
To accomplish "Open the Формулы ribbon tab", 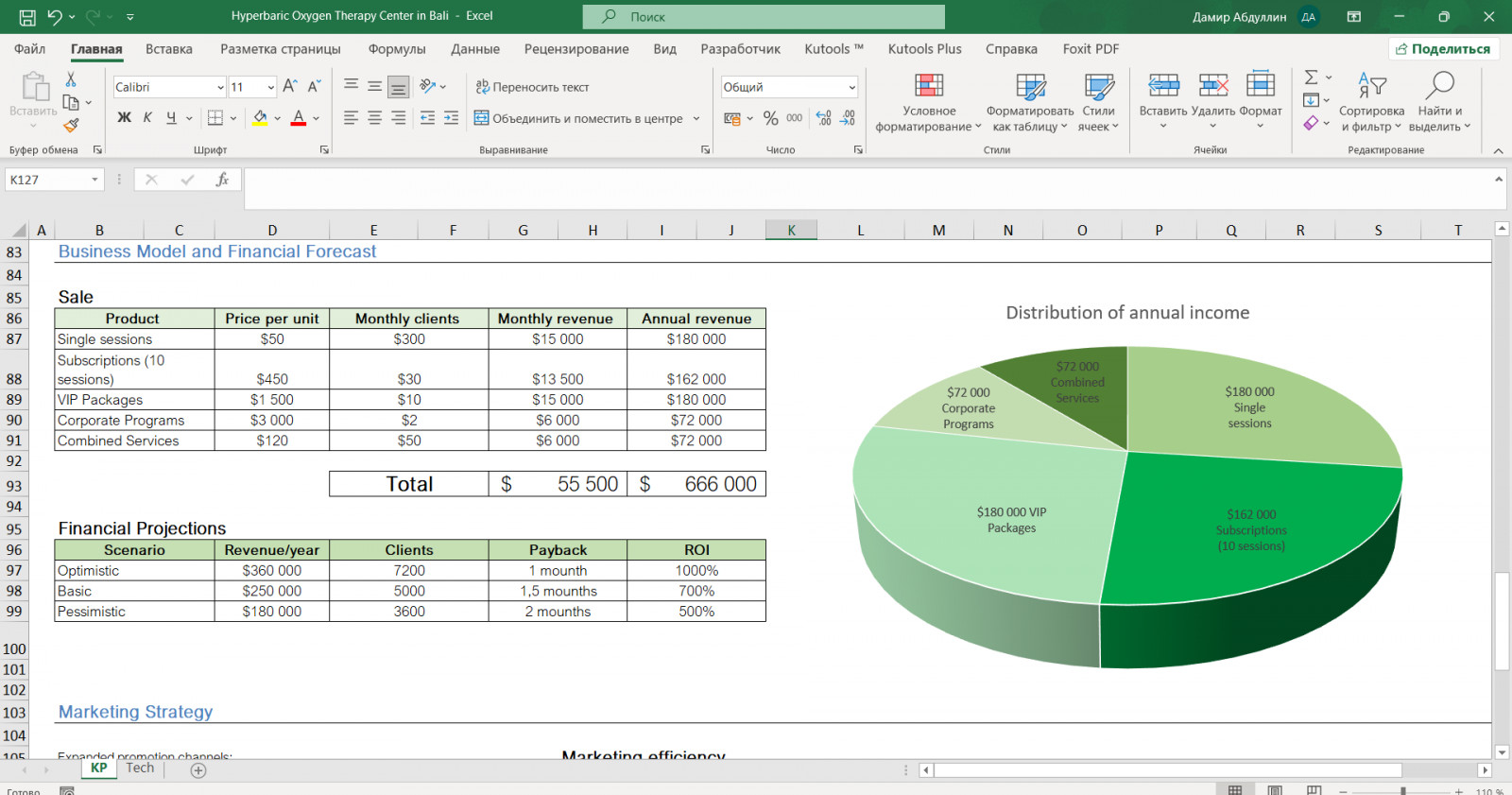I will pos(397,49).
